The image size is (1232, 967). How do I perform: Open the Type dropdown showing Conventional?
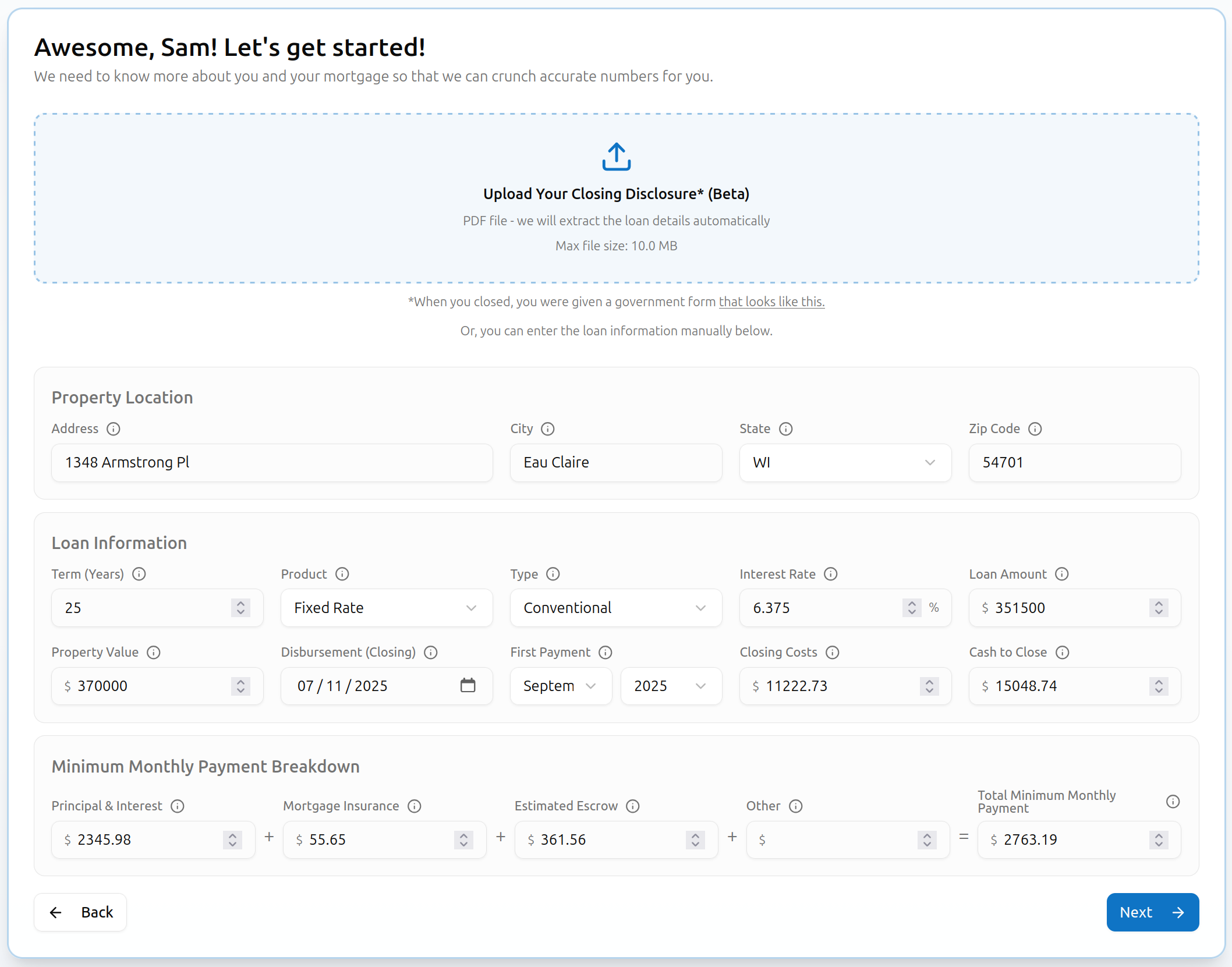tap(616, 608)
